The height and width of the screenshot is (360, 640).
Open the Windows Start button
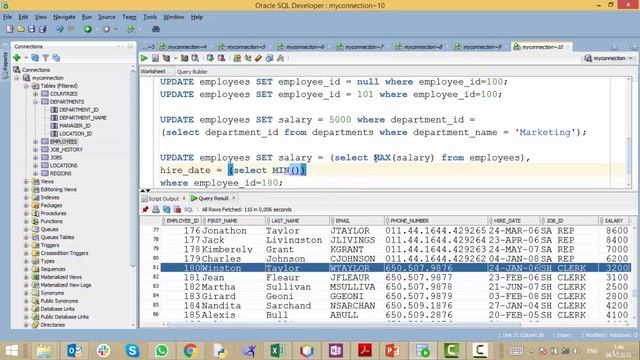pos(11,350)
